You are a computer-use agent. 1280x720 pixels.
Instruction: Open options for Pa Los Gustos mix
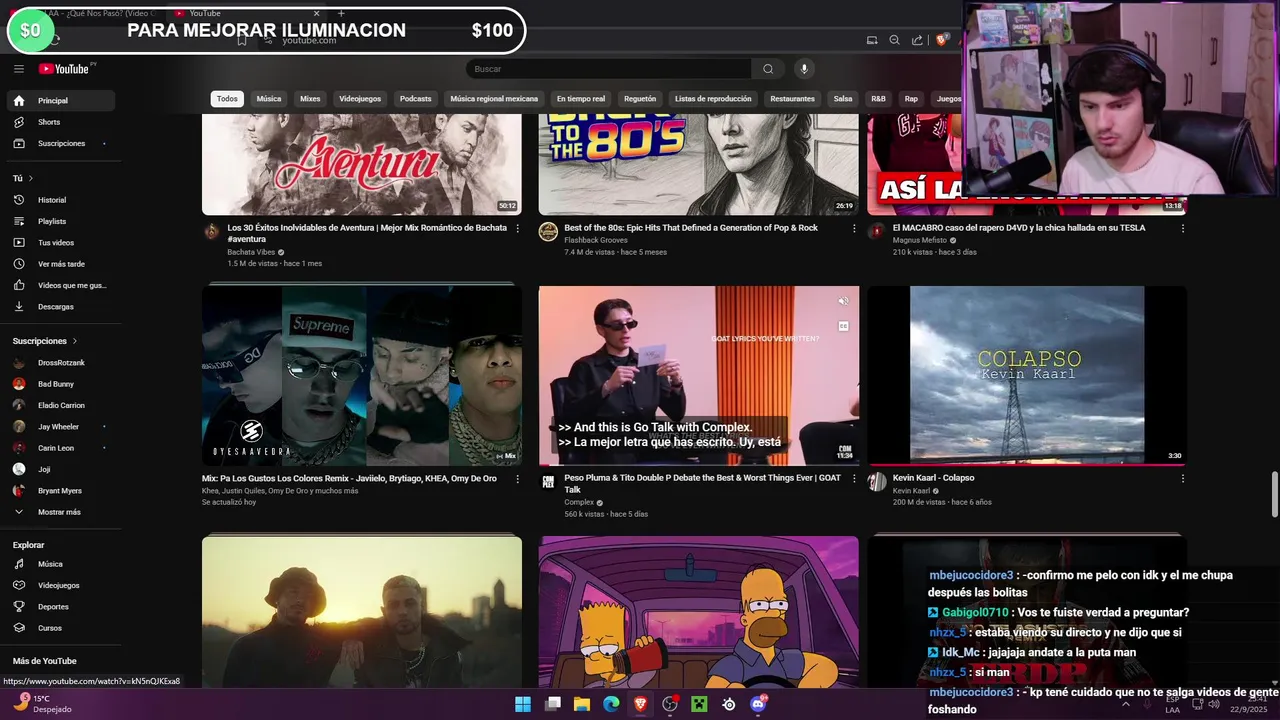(x=517, y=479)
